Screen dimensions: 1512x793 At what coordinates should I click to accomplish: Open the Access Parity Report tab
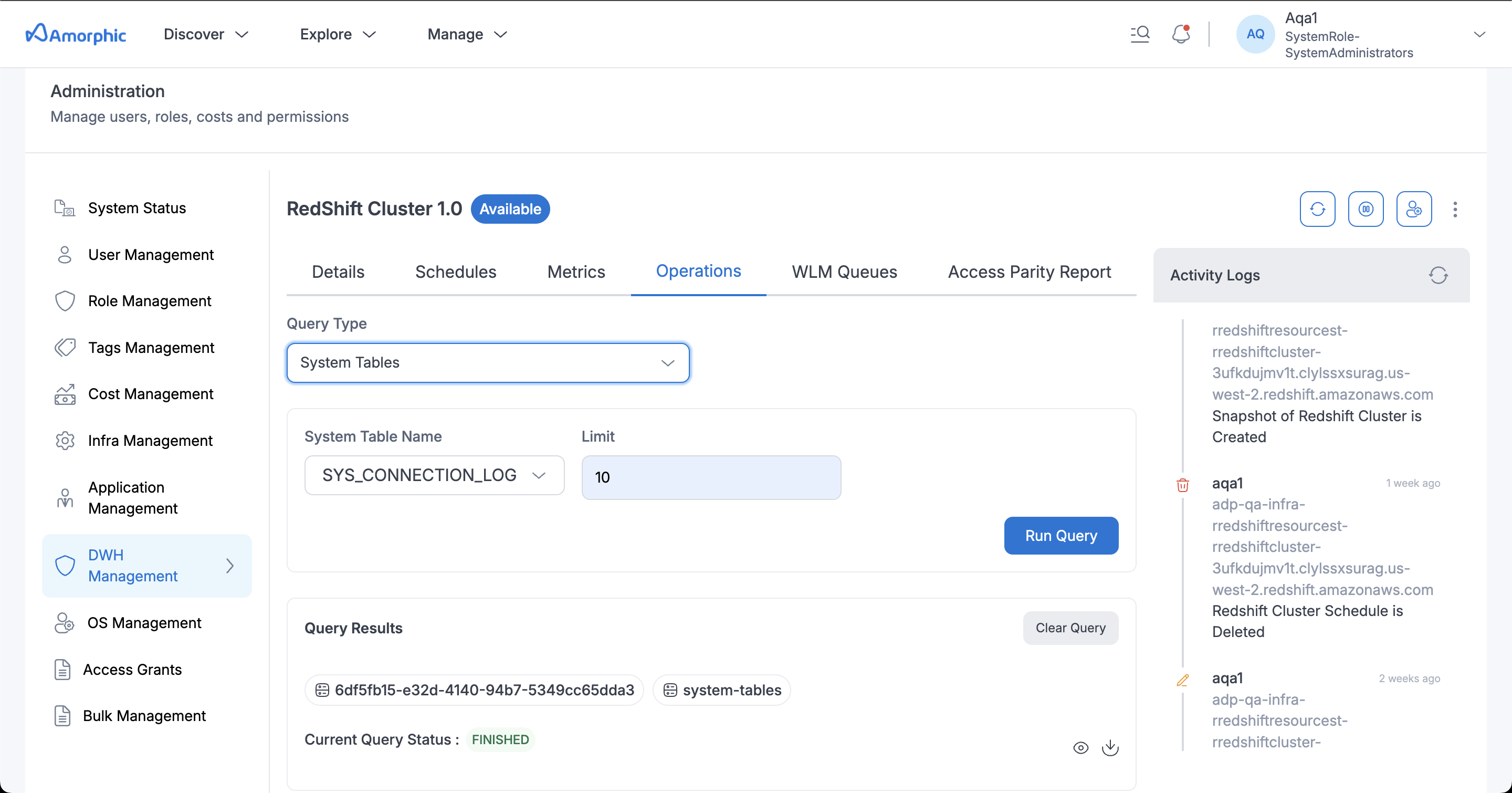pyautogui.click(x=1030, y=272)
